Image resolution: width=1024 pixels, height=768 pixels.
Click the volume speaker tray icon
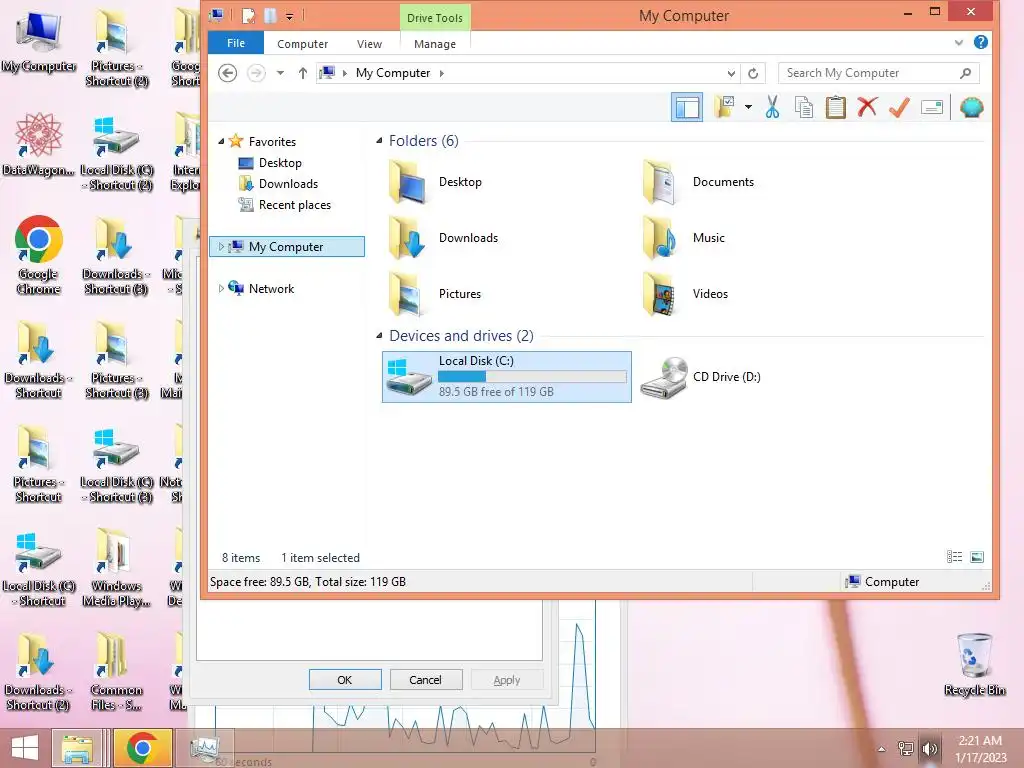[x=929, y=749]
